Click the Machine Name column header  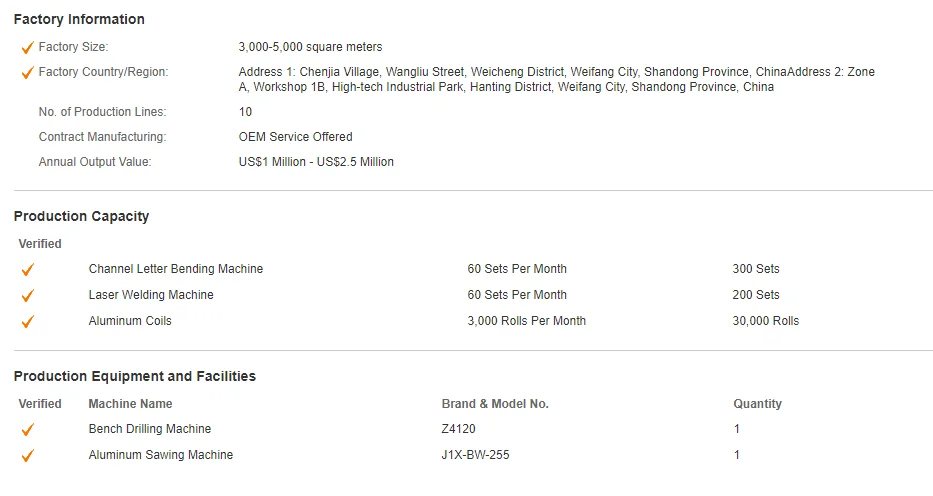click(x=130, y=404)
